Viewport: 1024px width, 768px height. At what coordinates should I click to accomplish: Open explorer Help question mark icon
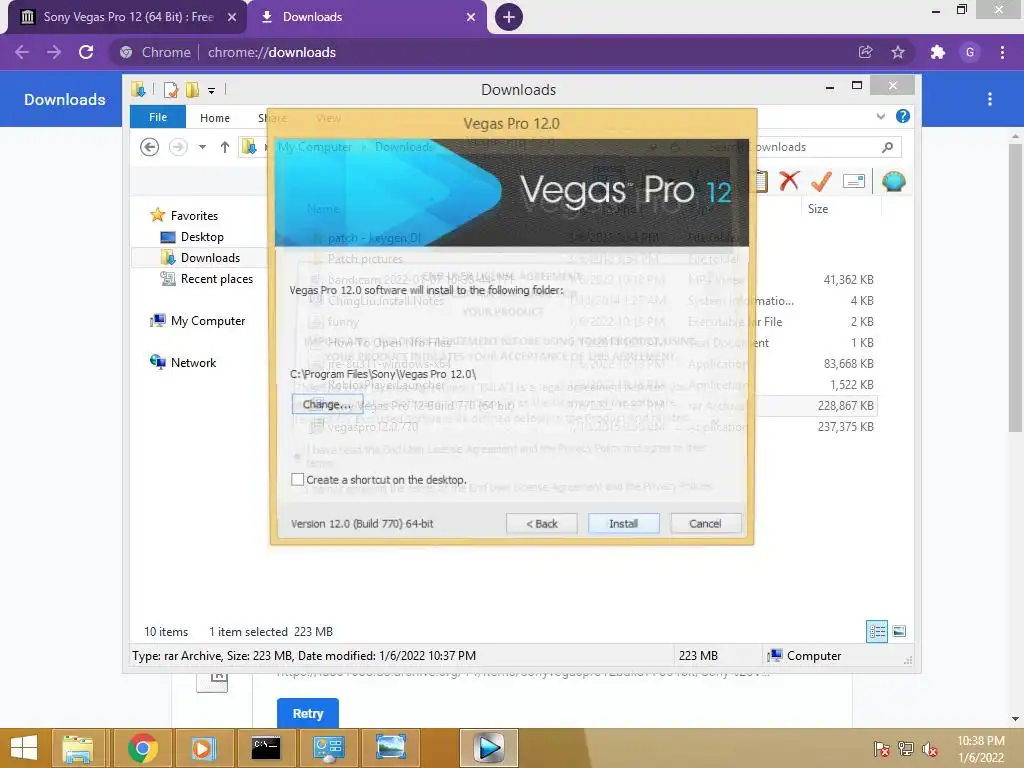point(903,116)
